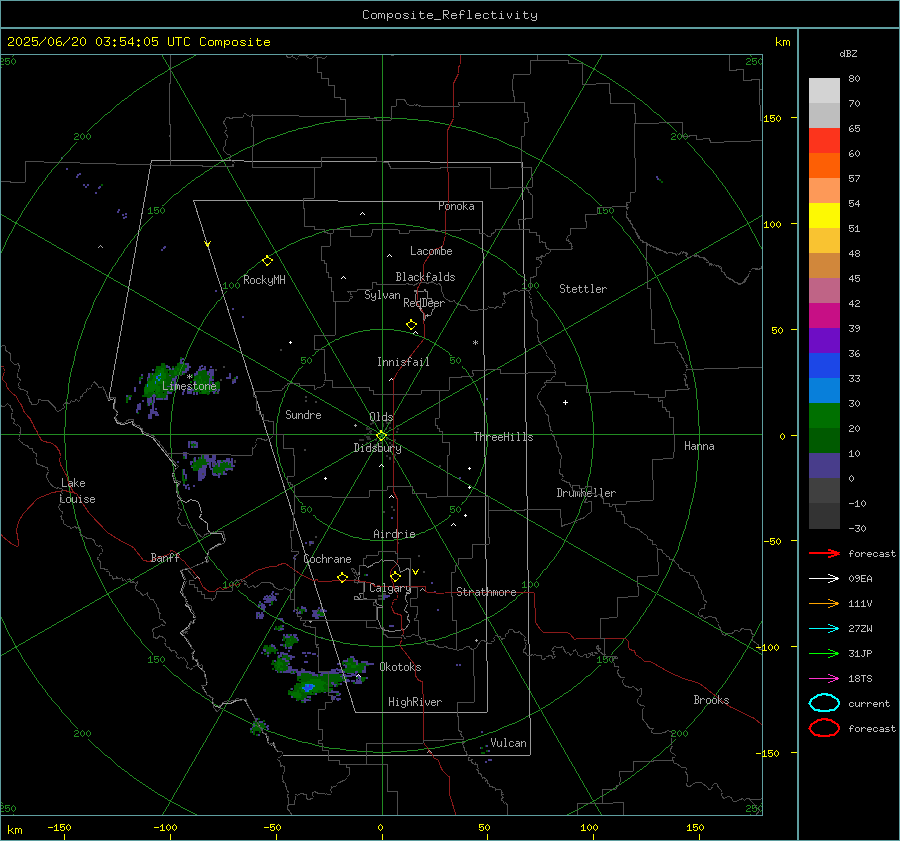Click the magenta 18TS arrow legend icon

[x=824, y=679]
